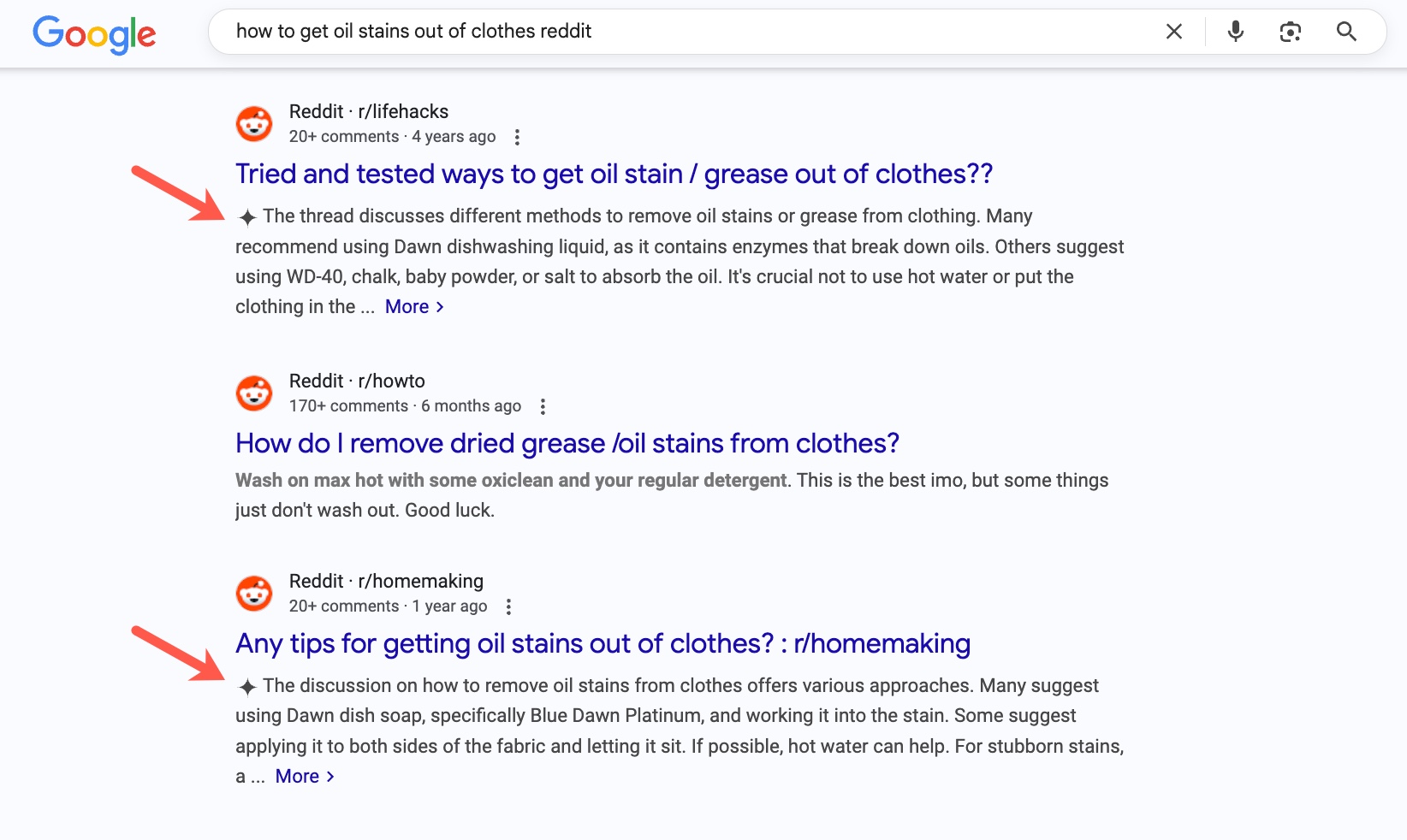
Task: Click the sparkle icon before the first summary
Action: click(246, 218)
